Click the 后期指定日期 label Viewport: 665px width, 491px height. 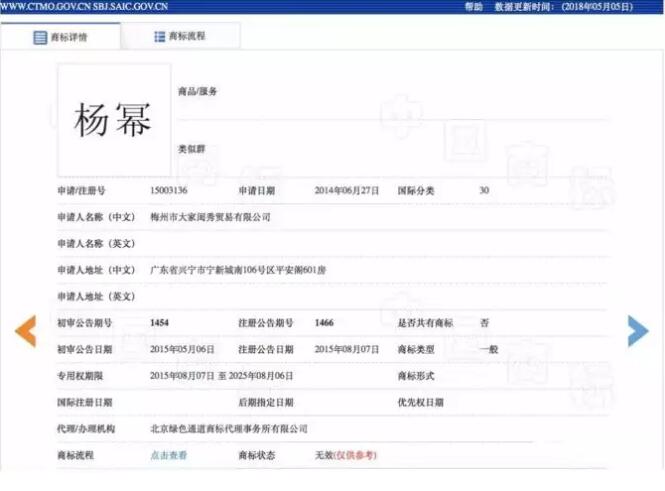pos(265,402)
